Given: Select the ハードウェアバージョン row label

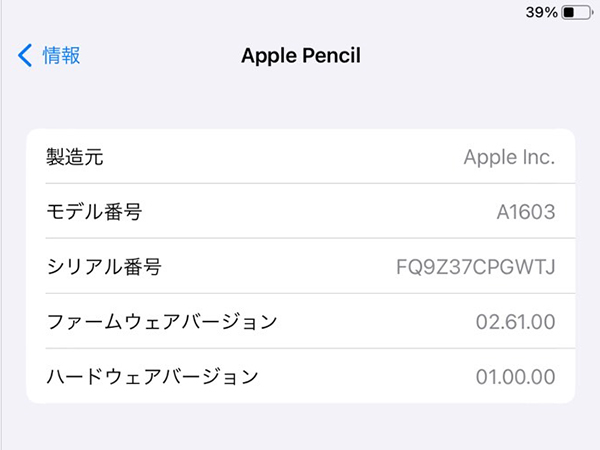Looking at the screenshot, I should tap(153, 377).
